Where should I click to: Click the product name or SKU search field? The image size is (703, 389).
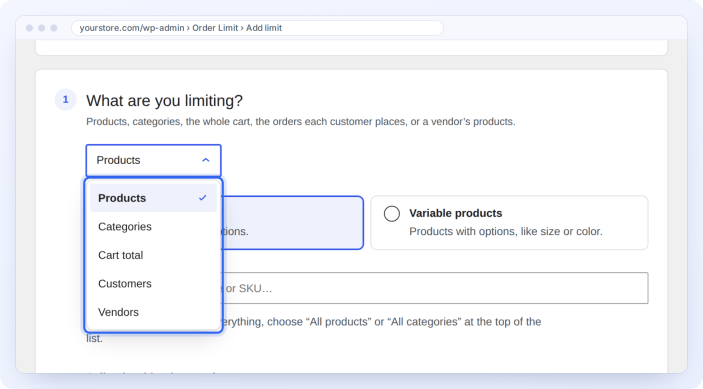pos(435,288)
